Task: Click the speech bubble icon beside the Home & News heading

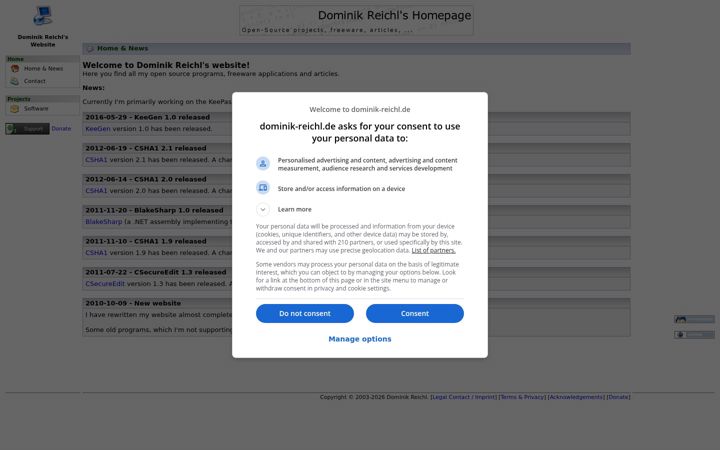Action: pyautogui.click(x=90, y=48)
